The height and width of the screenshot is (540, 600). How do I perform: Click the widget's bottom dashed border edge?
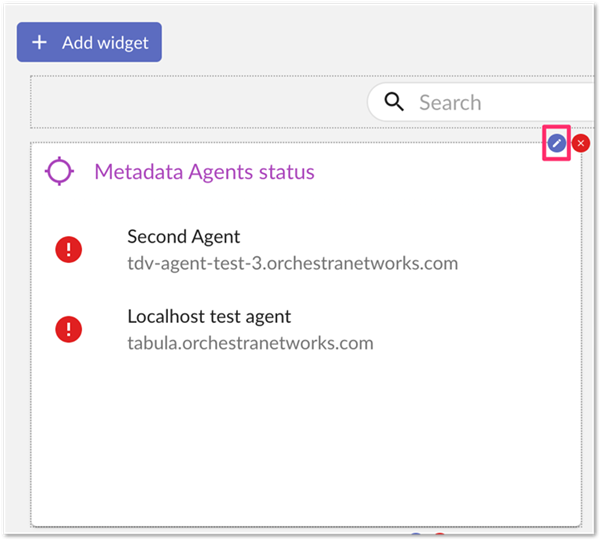tap(300, 525)
